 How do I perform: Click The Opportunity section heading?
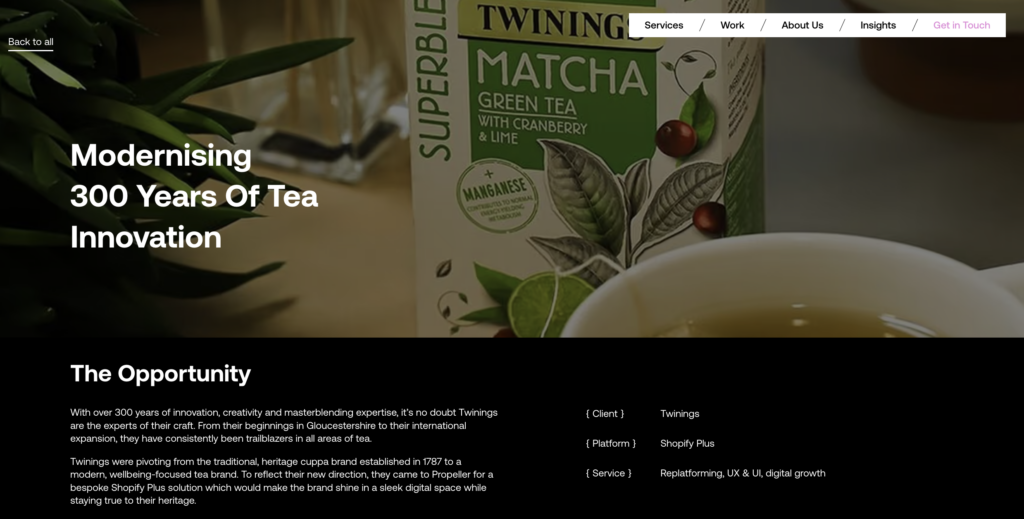click(161, 373)
